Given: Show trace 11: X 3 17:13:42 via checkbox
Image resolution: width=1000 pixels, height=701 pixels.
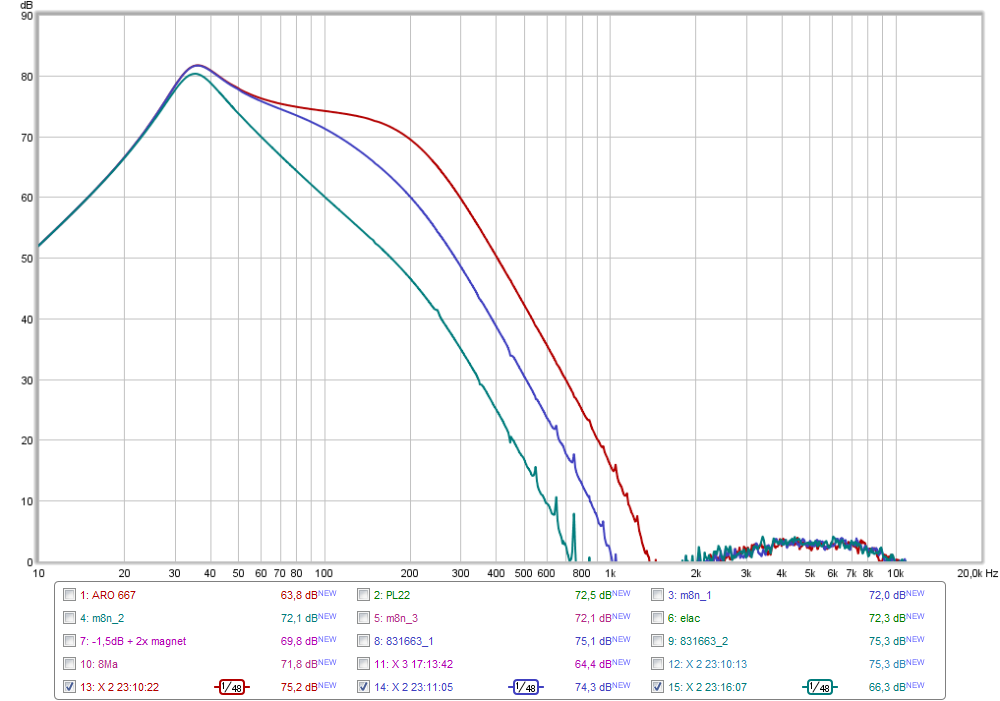Looking at the screenshot, I should point(364,664).
